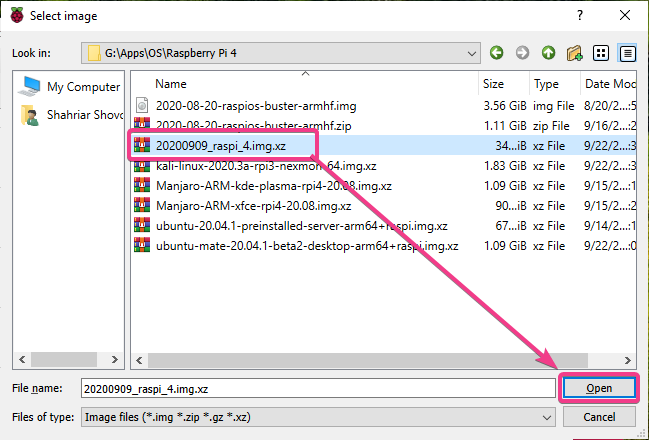
Task: Click file list scroll right arrow
Action: click(x=628, y=360)
